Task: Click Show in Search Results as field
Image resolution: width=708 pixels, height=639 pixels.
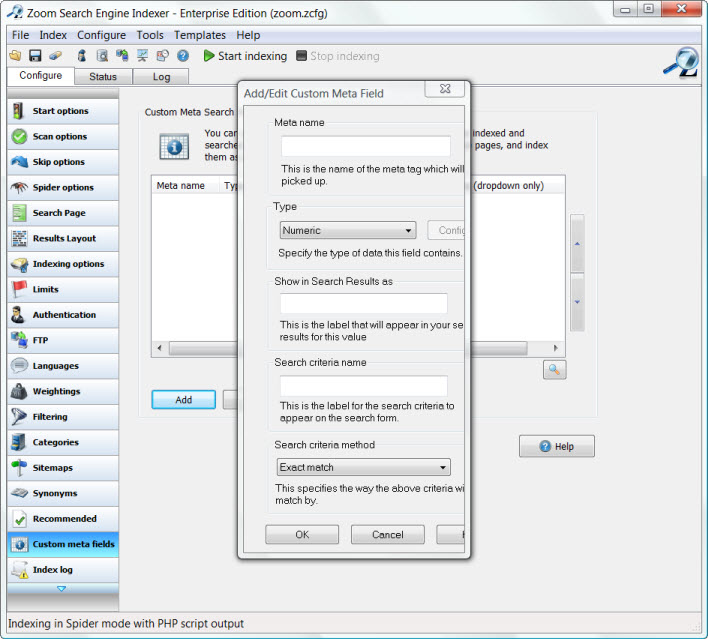Action: pos(364,303)
